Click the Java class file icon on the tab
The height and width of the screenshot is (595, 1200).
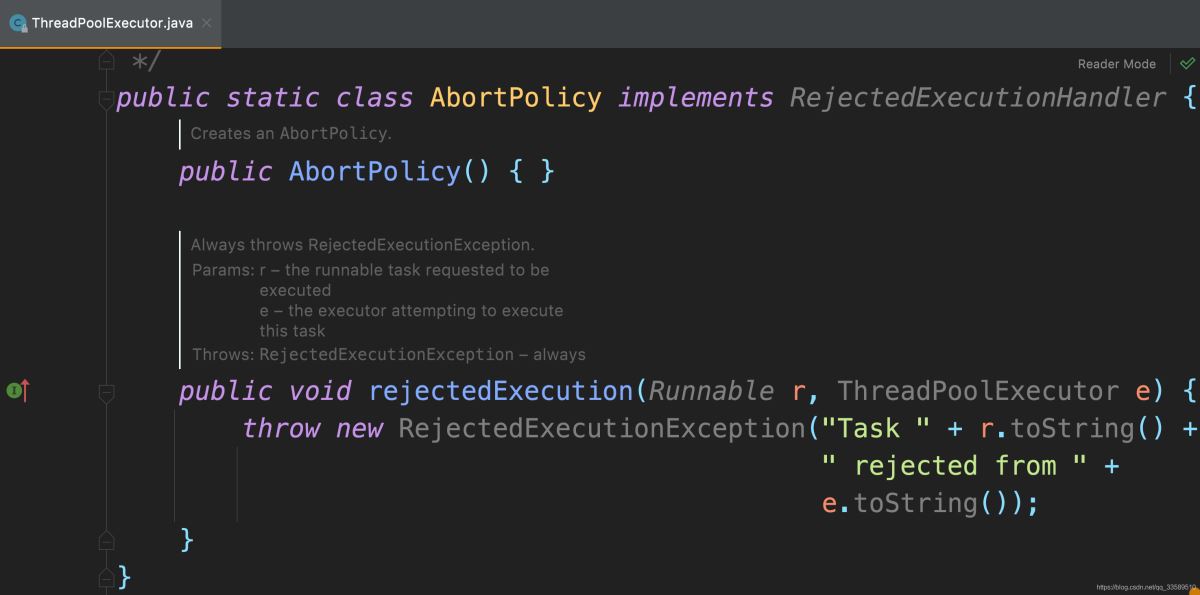18,22
